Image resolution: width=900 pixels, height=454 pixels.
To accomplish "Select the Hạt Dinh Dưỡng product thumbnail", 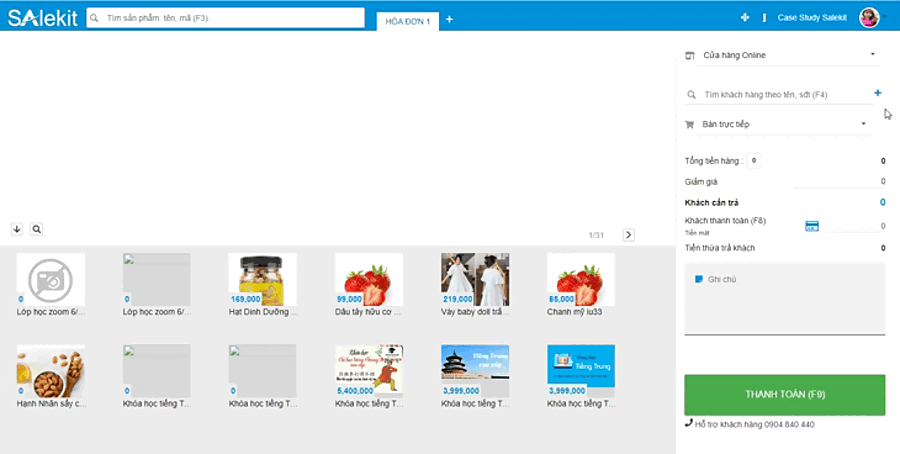I will [x=262, y=279].
